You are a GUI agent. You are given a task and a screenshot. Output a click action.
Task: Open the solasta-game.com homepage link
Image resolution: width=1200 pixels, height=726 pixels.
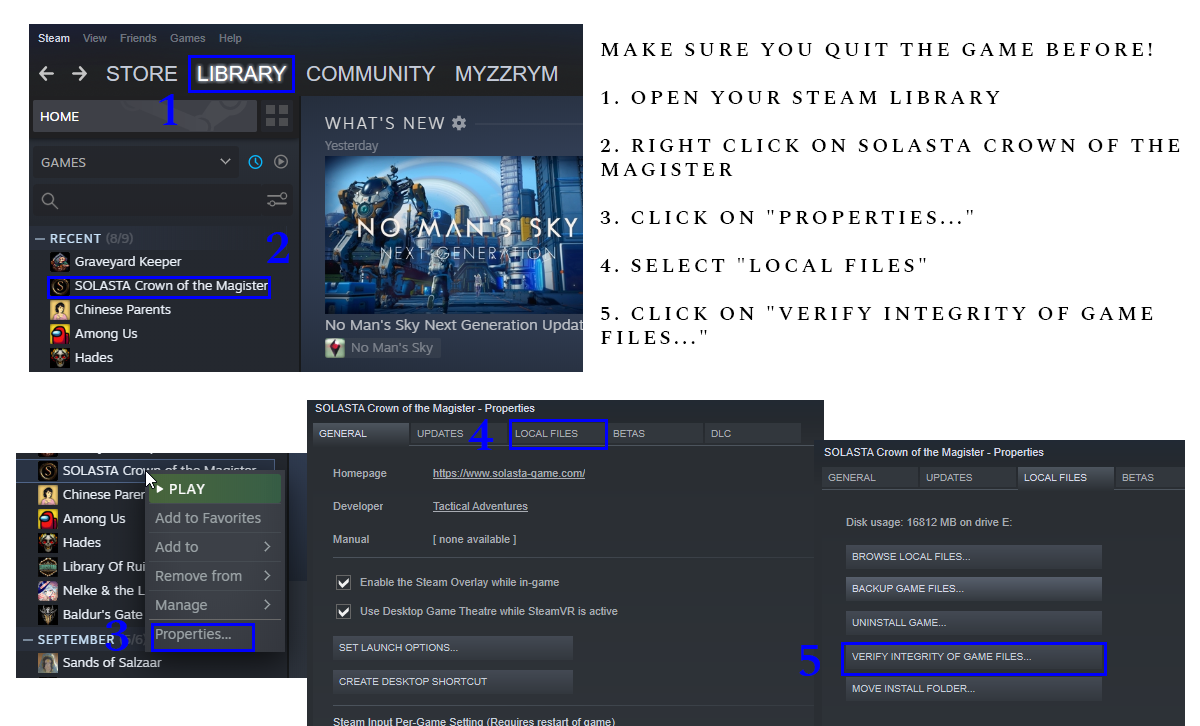(x=509, y=473)
